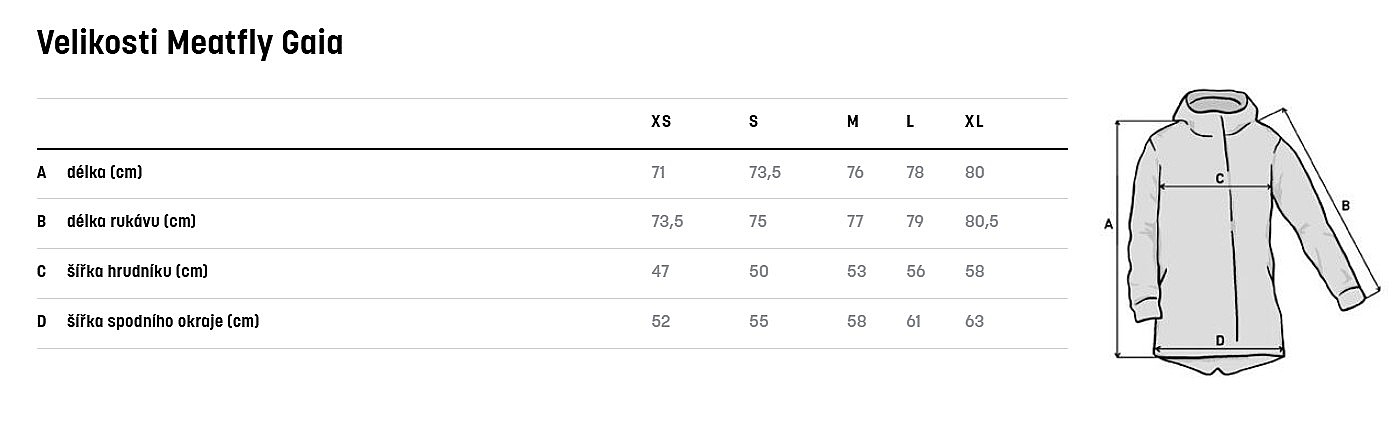Viewport: 1392px width, 443px height.
Task: Select the XL sleeve length value 80,5
Action: pos(981,221)
